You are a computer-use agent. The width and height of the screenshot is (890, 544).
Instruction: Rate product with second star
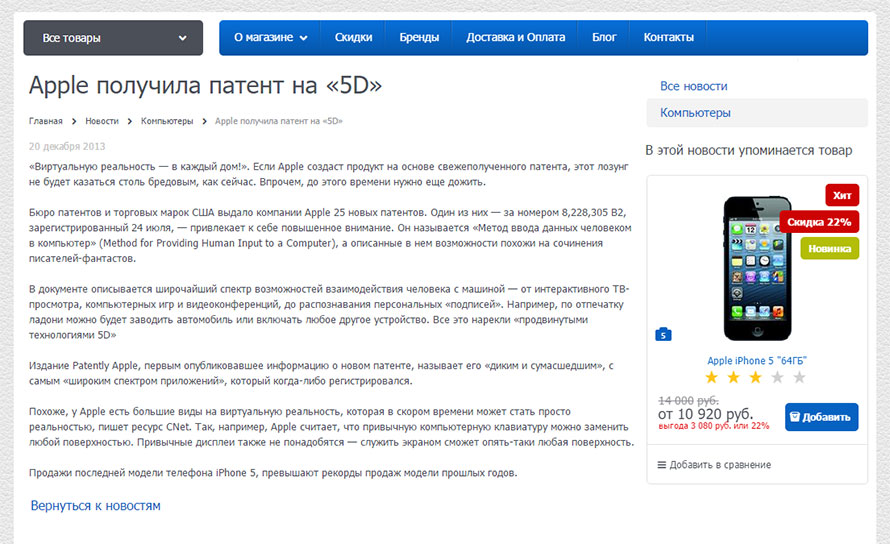[x=733, y=378]
